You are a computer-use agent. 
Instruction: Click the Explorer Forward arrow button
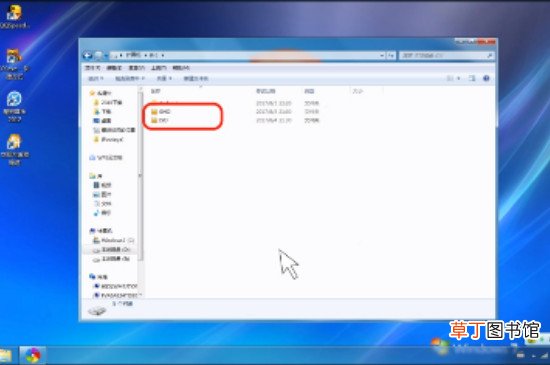pos(99,55)
